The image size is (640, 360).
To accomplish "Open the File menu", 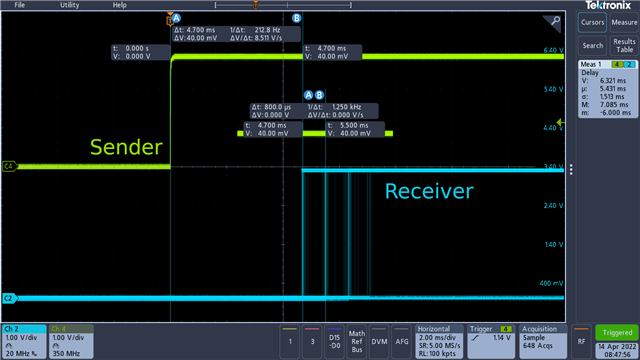I will [20, 5].
